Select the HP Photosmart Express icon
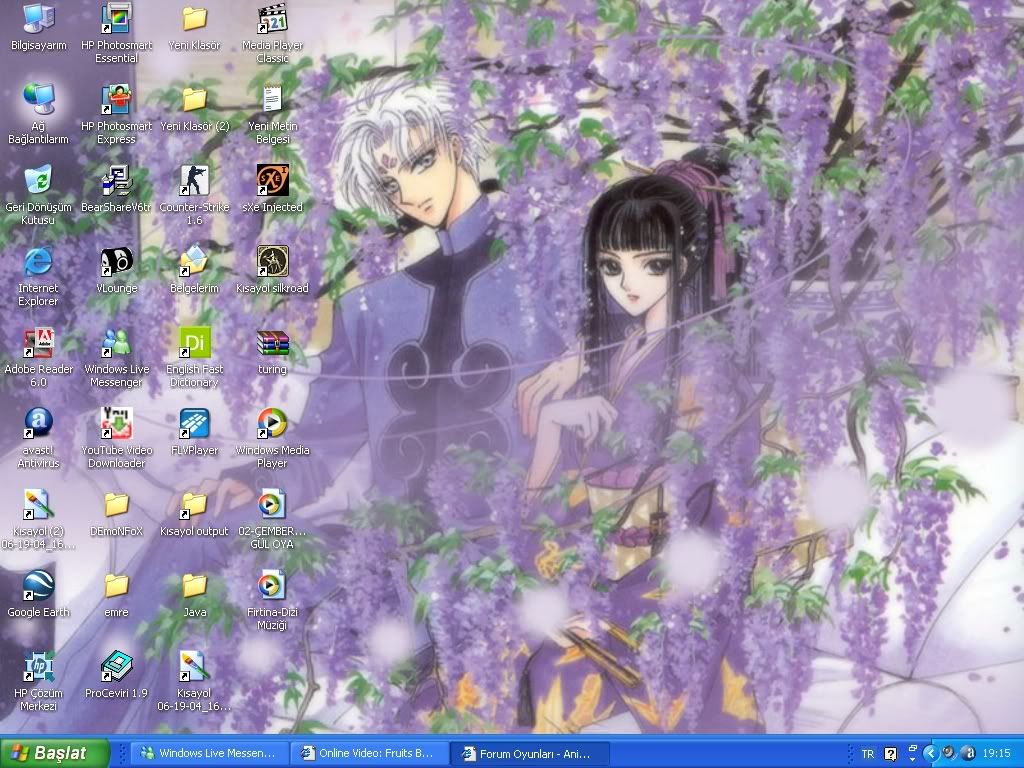 (x=116, y=114)
